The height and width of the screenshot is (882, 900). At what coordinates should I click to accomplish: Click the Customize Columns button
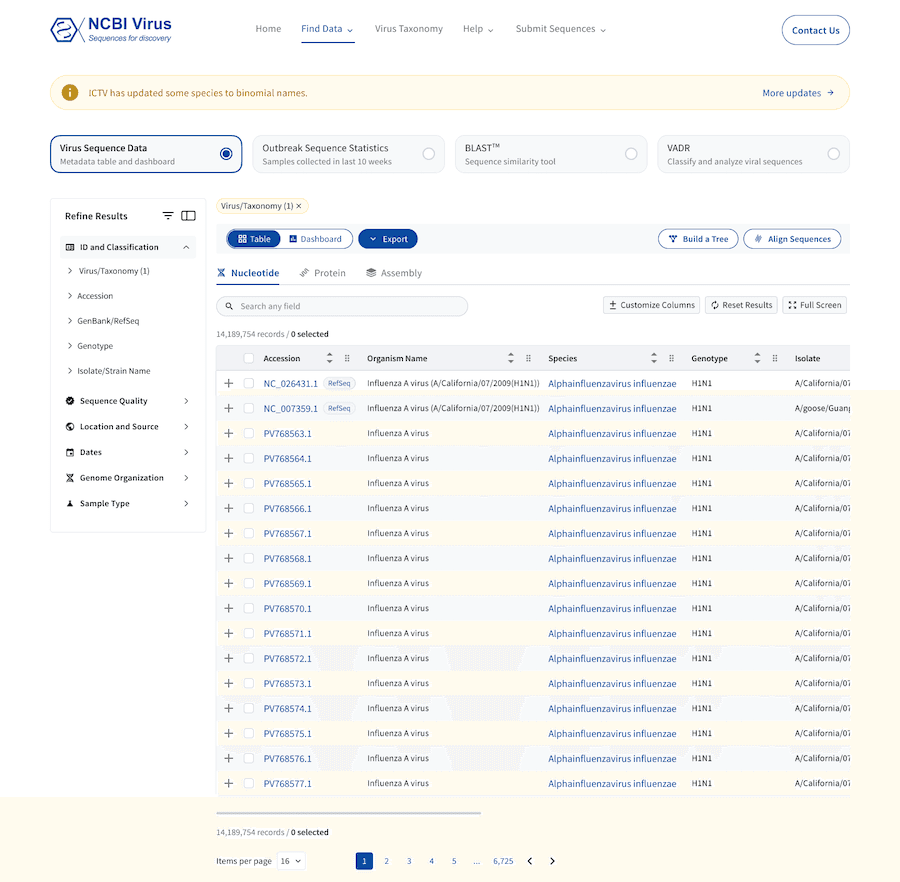652,305
